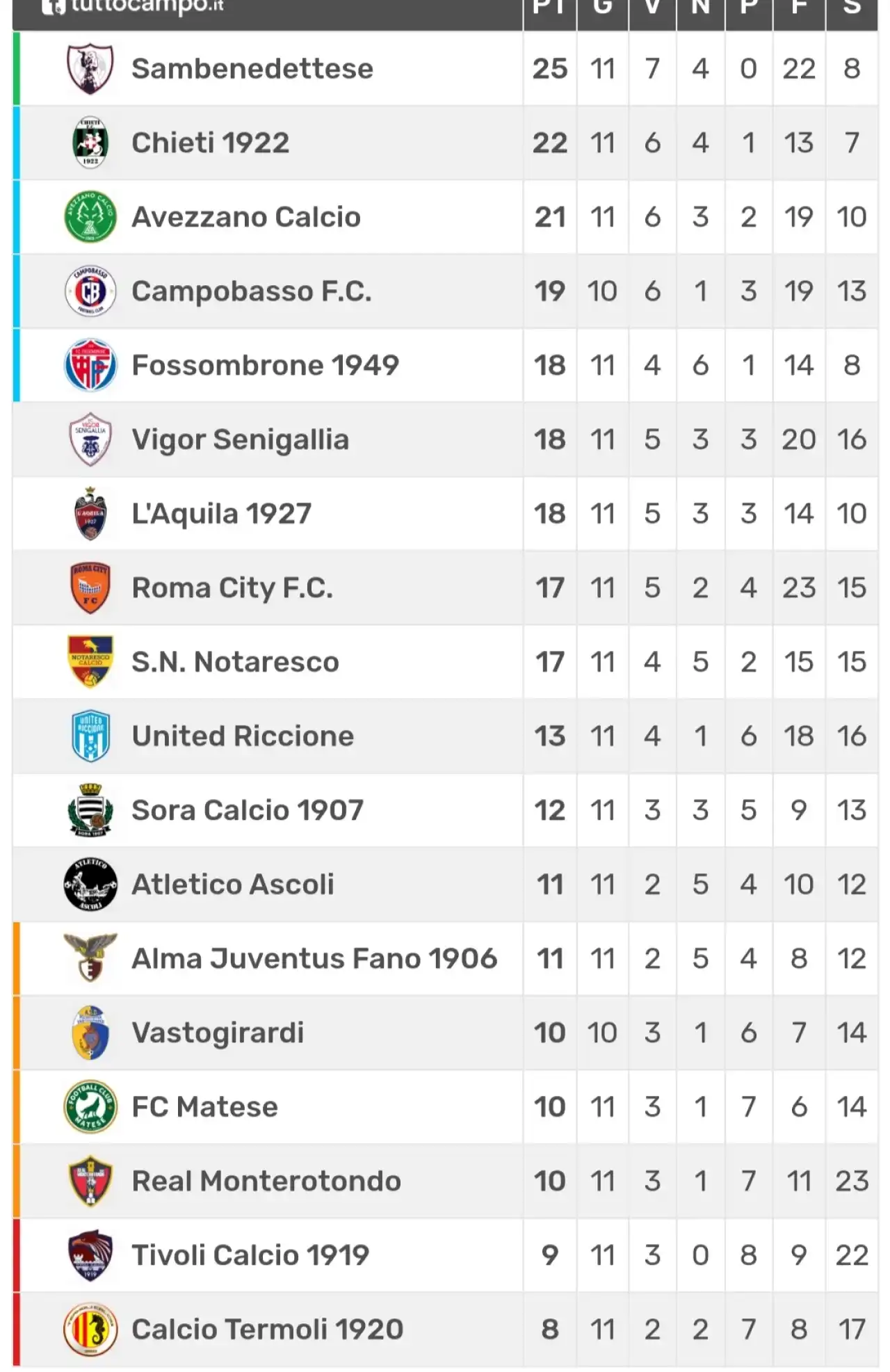
Task: Open the Fossombrone 1949 team logo
Action: [90, 365]
